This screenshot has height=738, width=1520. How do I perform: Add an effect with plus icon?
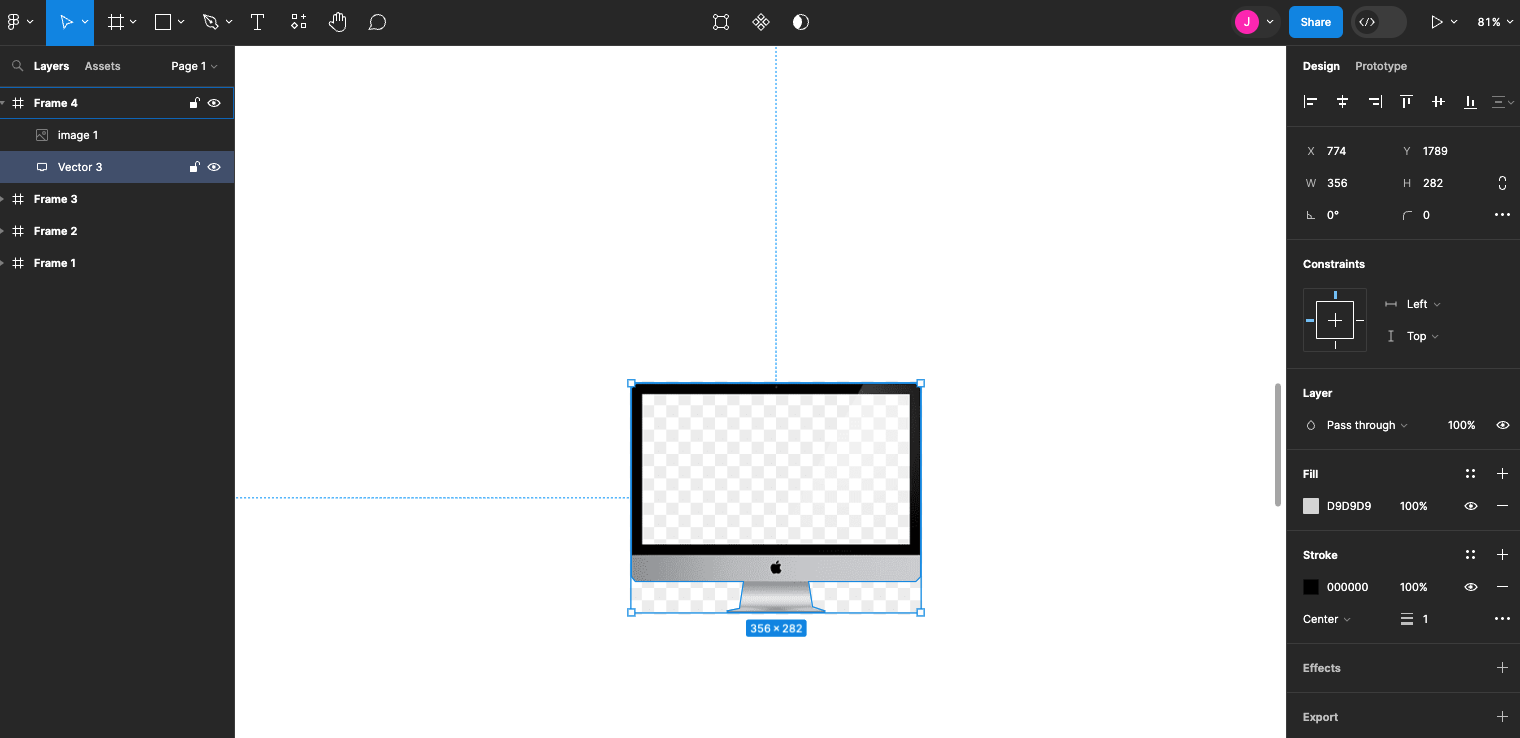pos(1502,668)
